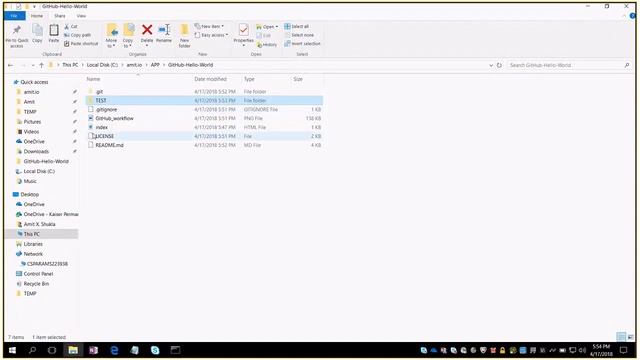Open New item dropdown
The image size is (640, 360).
[x=209, y=27]
